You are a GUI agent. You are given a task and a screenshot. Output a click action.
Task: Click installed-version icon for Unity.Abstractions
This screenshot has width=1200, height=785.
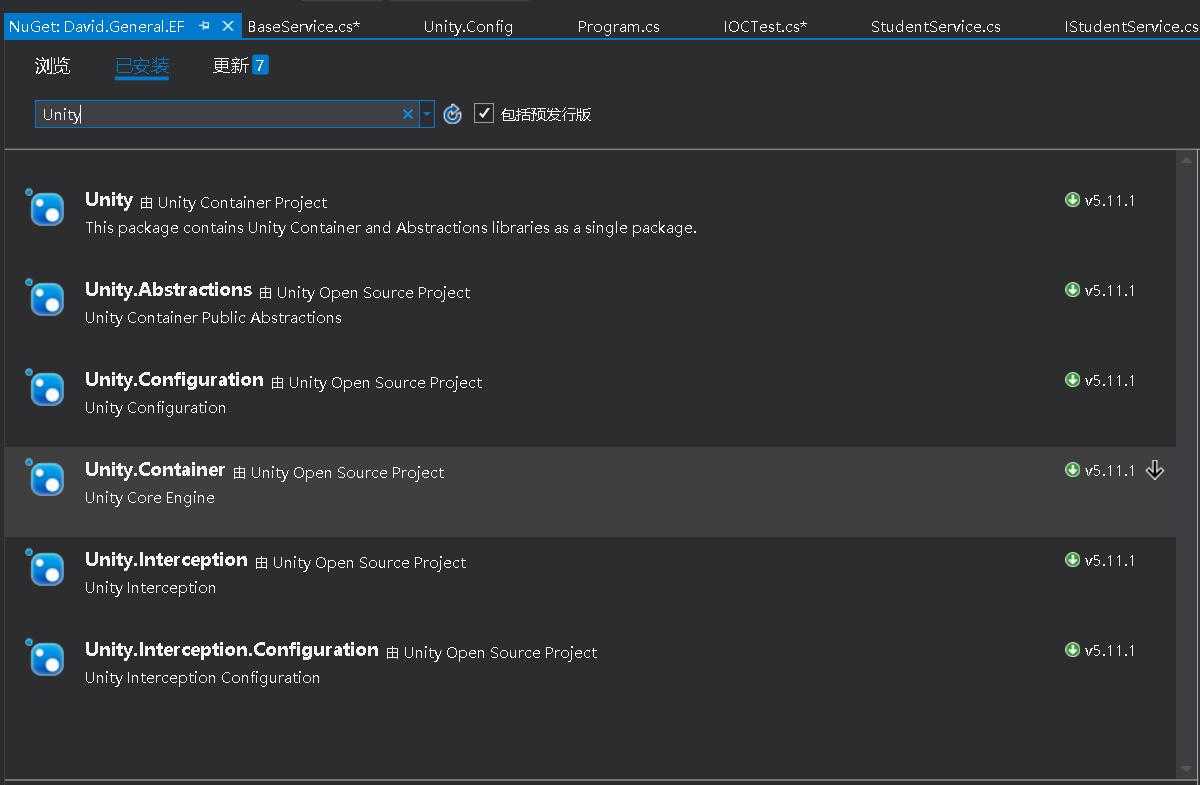[x=1072, y=290]
